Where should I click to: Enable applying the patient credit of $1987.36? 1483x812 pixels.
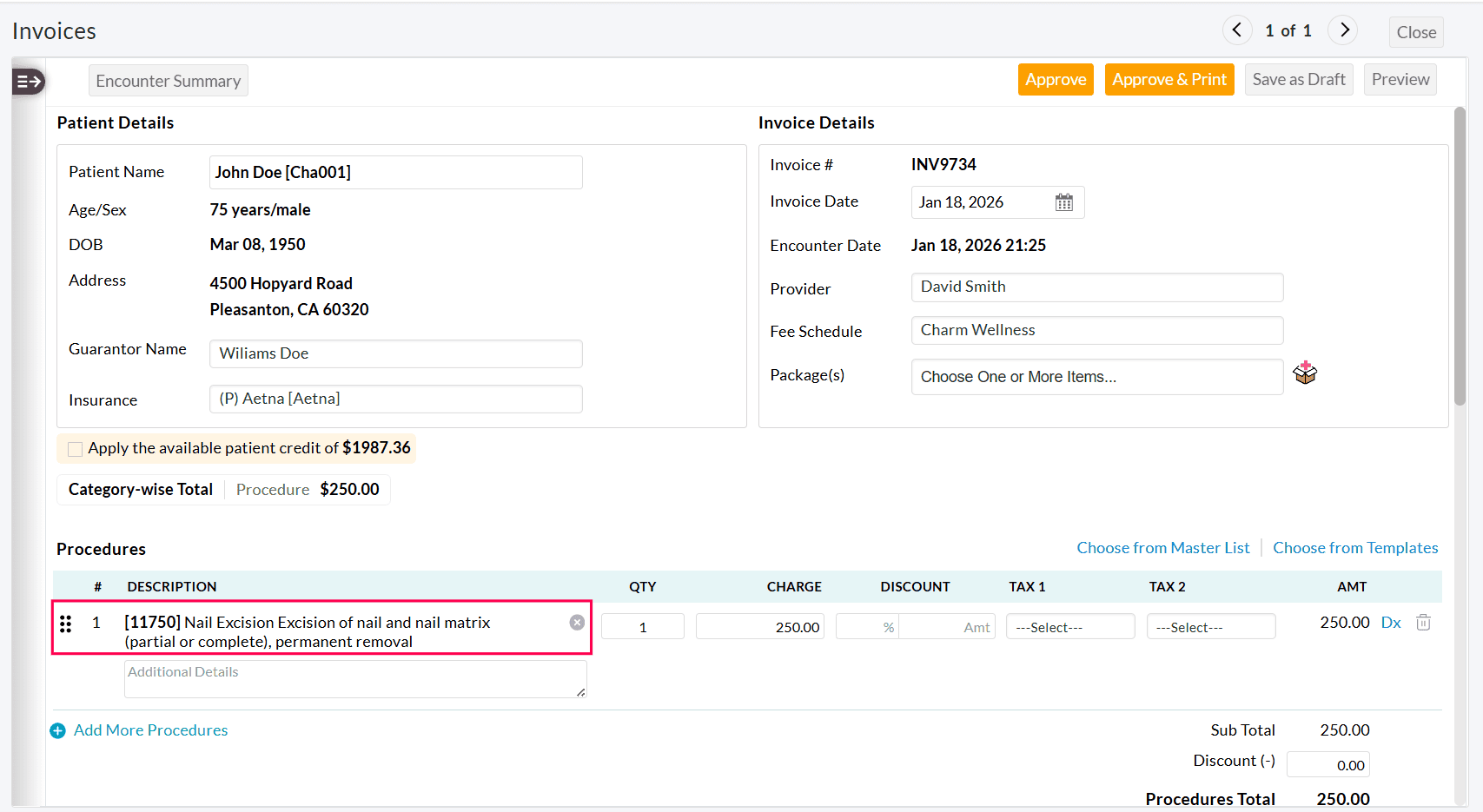point(75,448)
